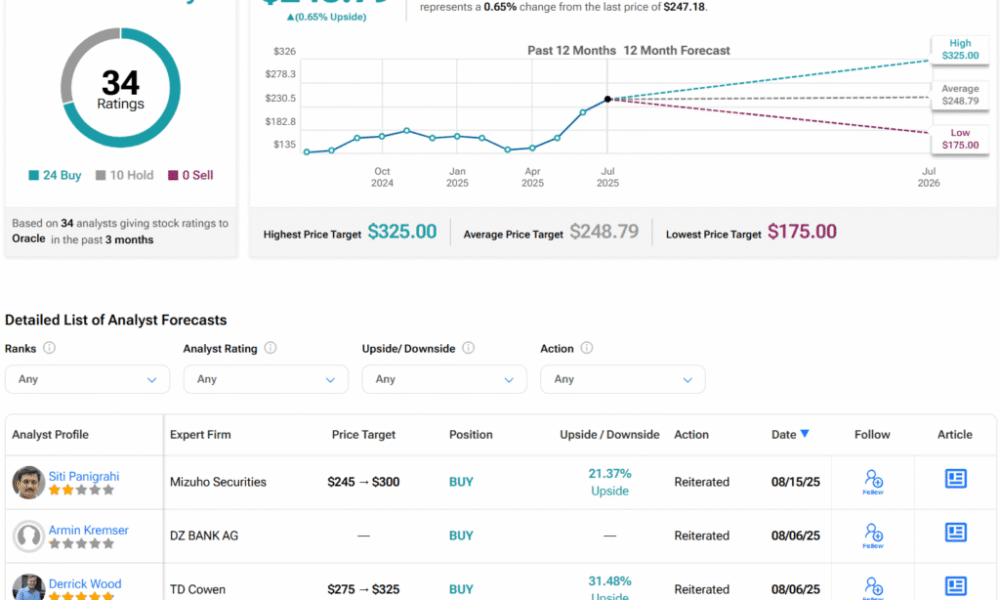The image size is (1000, 600).
Task: Click the info icon next to Action filter
Action: [587, 348]
